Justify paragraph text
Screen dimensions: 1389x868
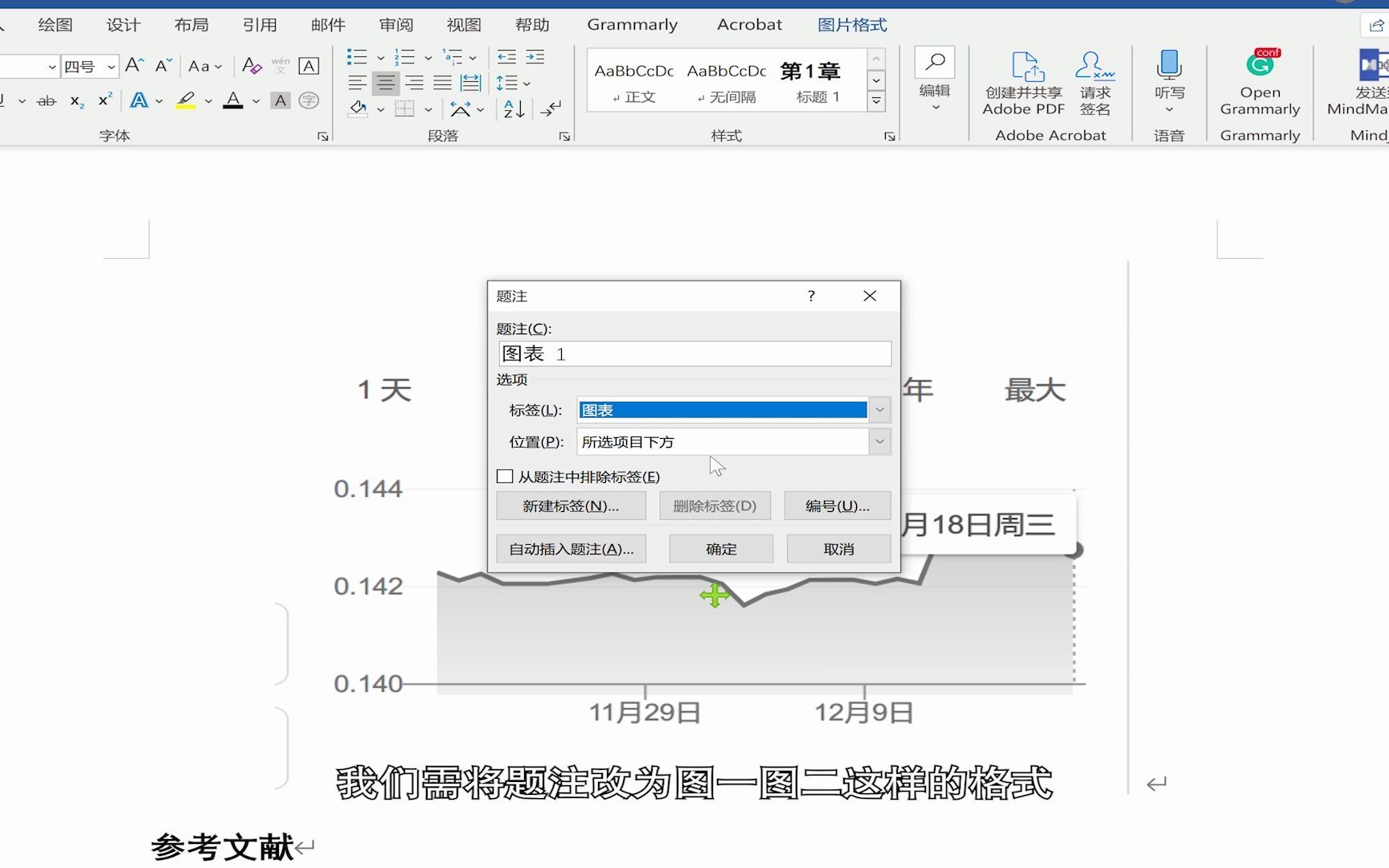pyautogui.click(x=442, y=83)
